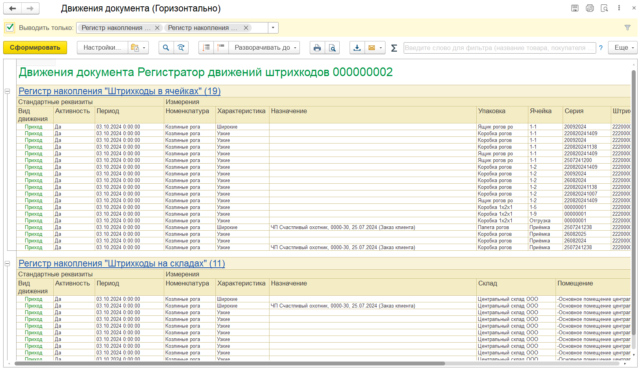The height and width of the screenshot is (371, 640).
Task: Click the Сформировать button
Action: 35,48
